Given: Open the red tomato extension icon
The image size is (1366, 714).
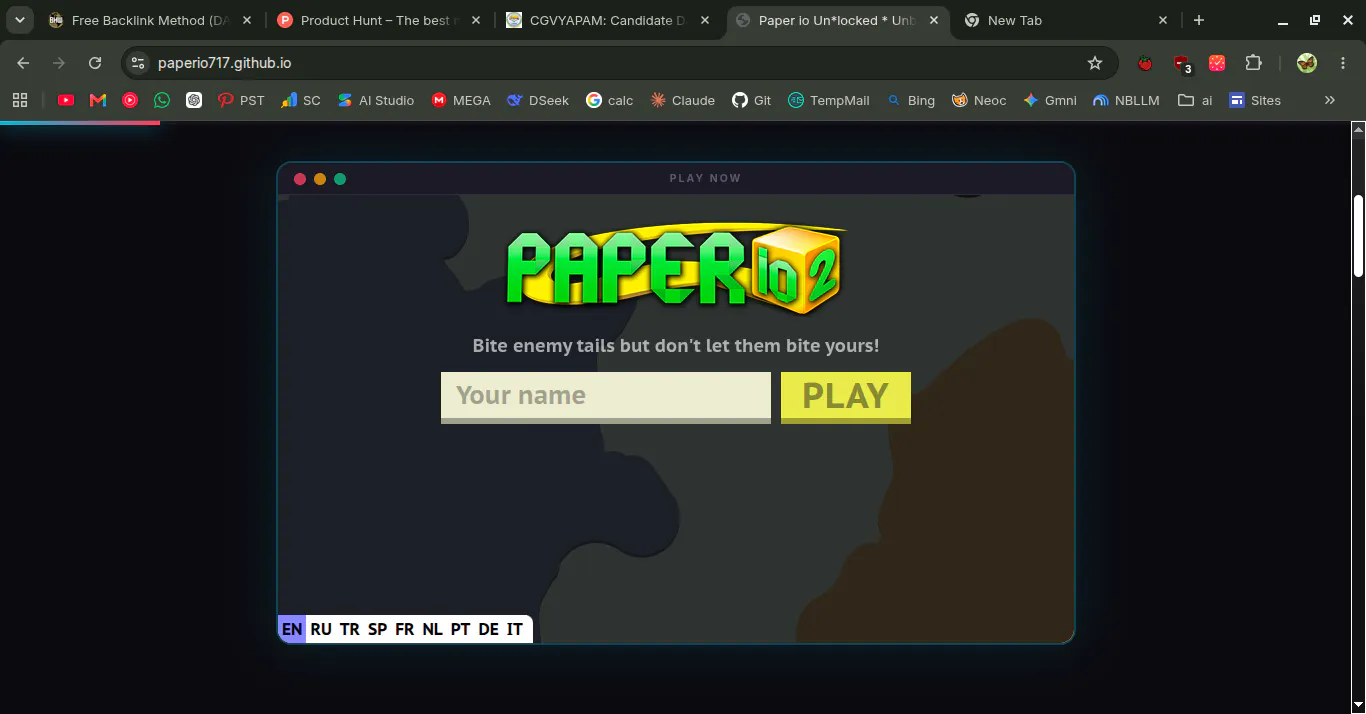Looking at the screenshot, I should [x=1145, y=63].
